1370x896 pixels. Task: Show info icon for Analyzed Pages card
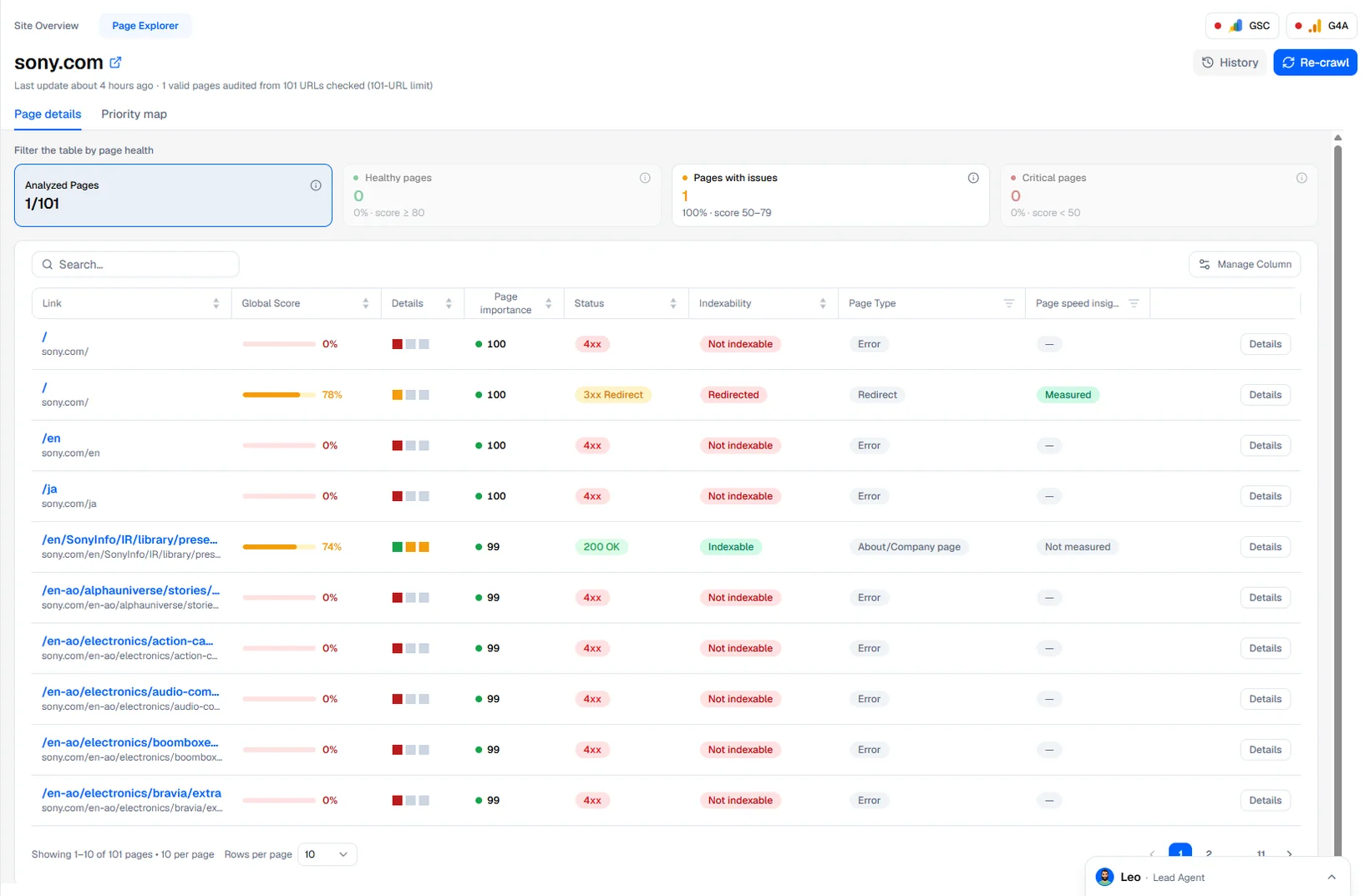point(316,185)
